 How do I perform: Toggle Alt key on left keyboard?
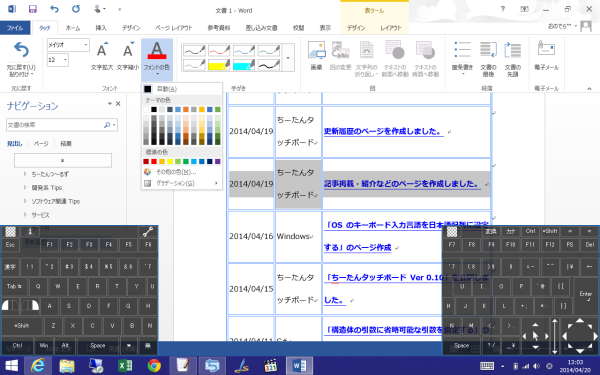(65, 346)
